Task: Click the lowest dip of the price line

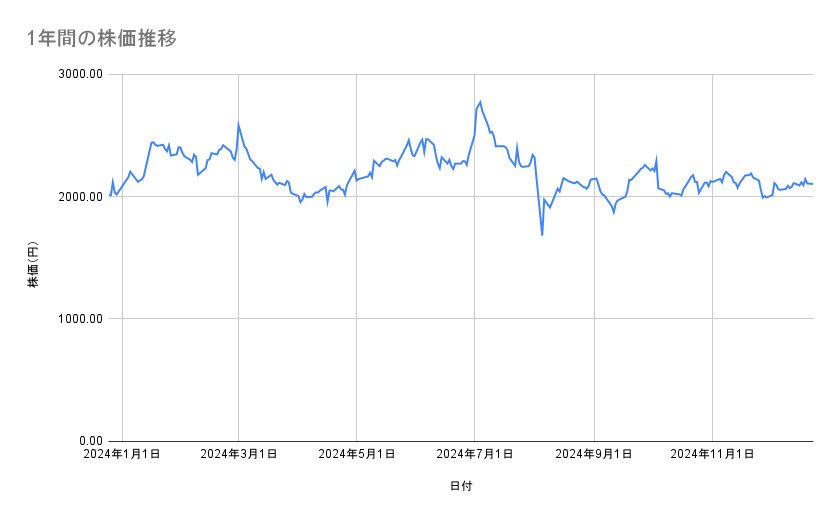Action: [542, 235]
